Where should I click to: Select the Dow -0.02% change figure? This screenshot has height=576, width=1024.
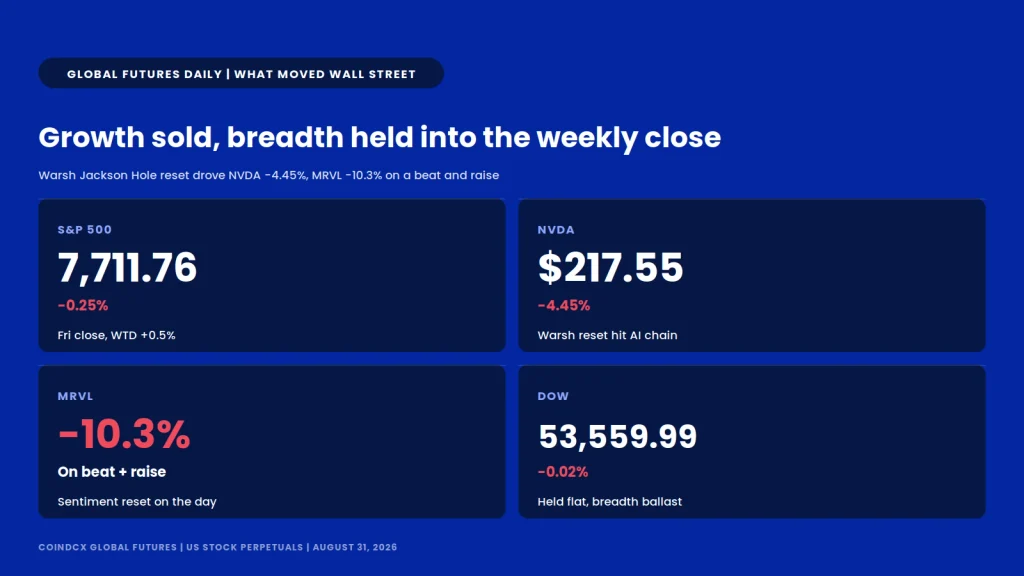point(563,472)
